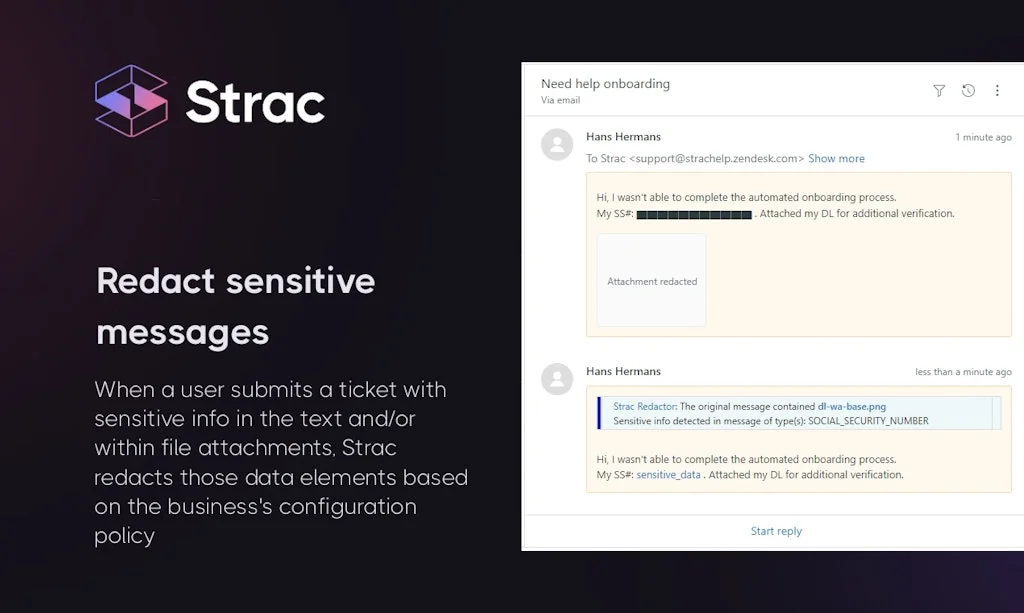This screenshot has height=613, width=1024.
Task: Click the Attachment redacted placeholder
Action: click(x=651, y=280)
